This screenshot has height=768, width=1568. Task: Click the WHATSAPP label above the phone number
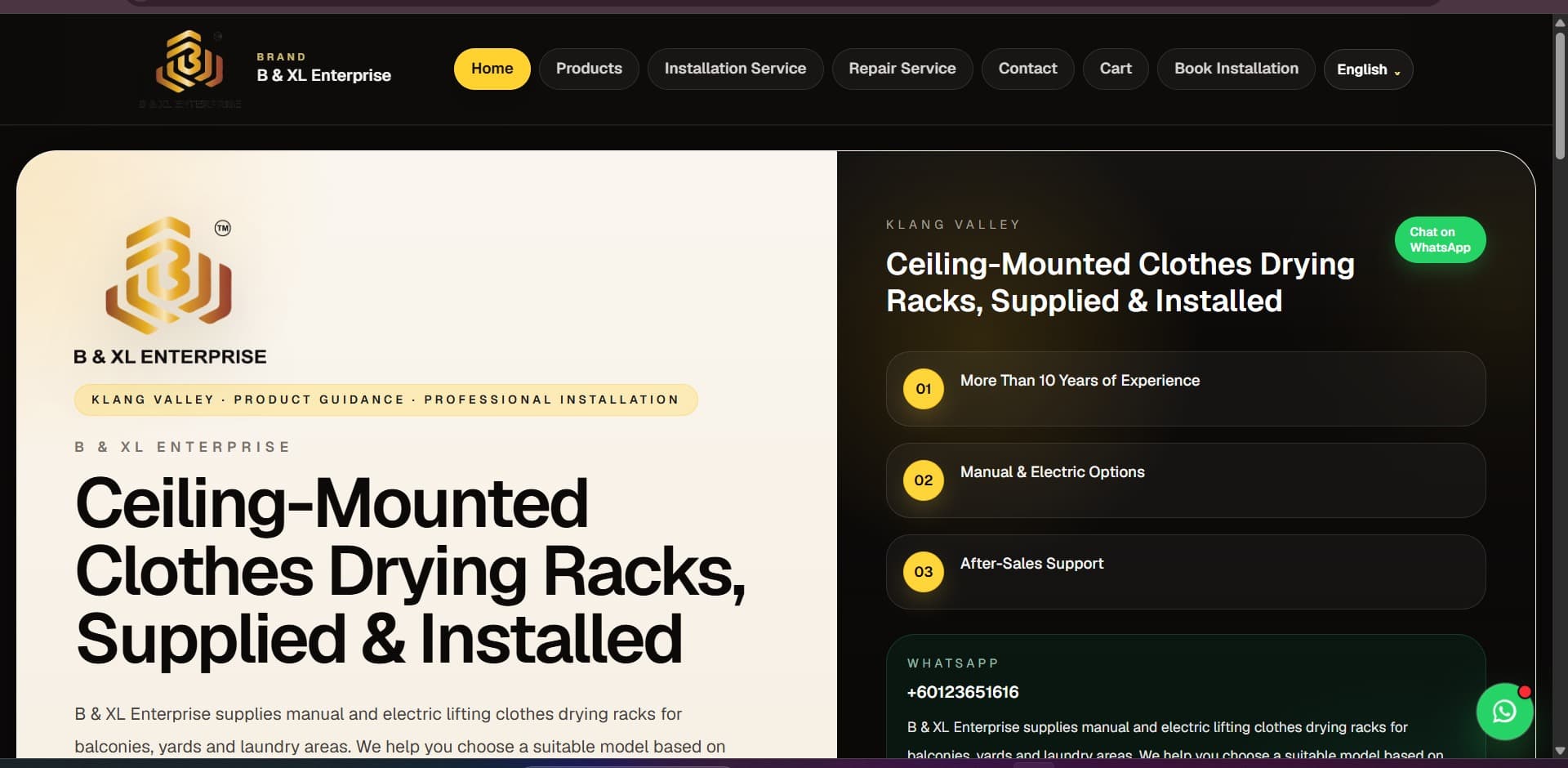952,663
